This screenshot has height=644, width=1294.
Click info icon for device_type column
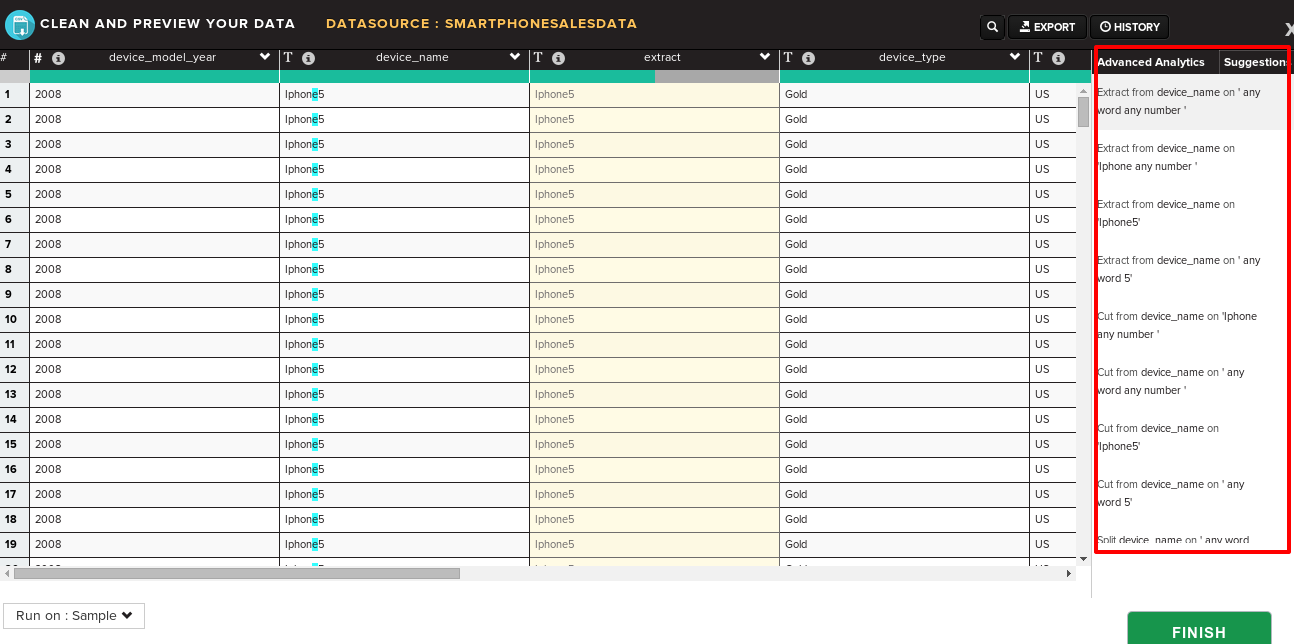tap(808, 58)
